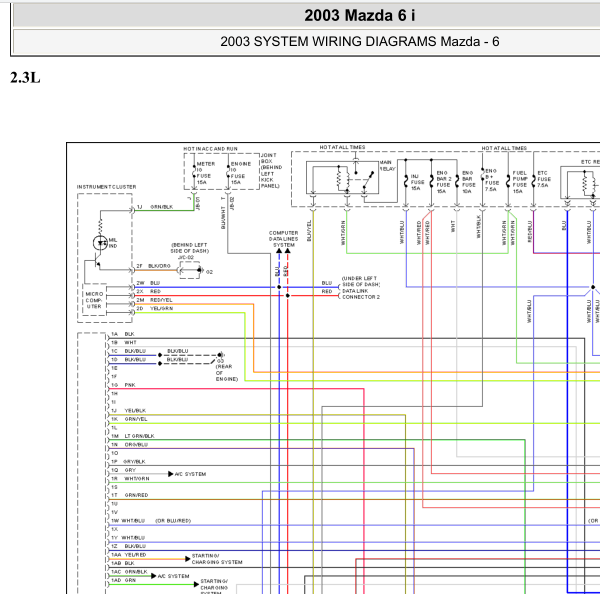Click the 'FUEL PUMP FUSE 15A' label
The width and height of the screenshot is (600, 594).
coord(520,182)
